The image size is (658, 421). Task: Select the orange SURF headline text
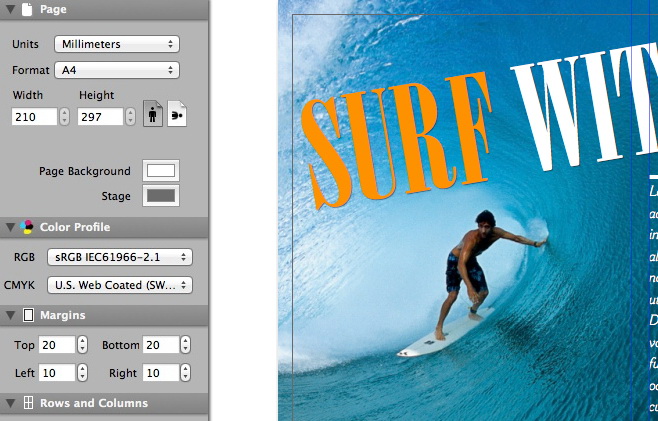pos(397,141)
